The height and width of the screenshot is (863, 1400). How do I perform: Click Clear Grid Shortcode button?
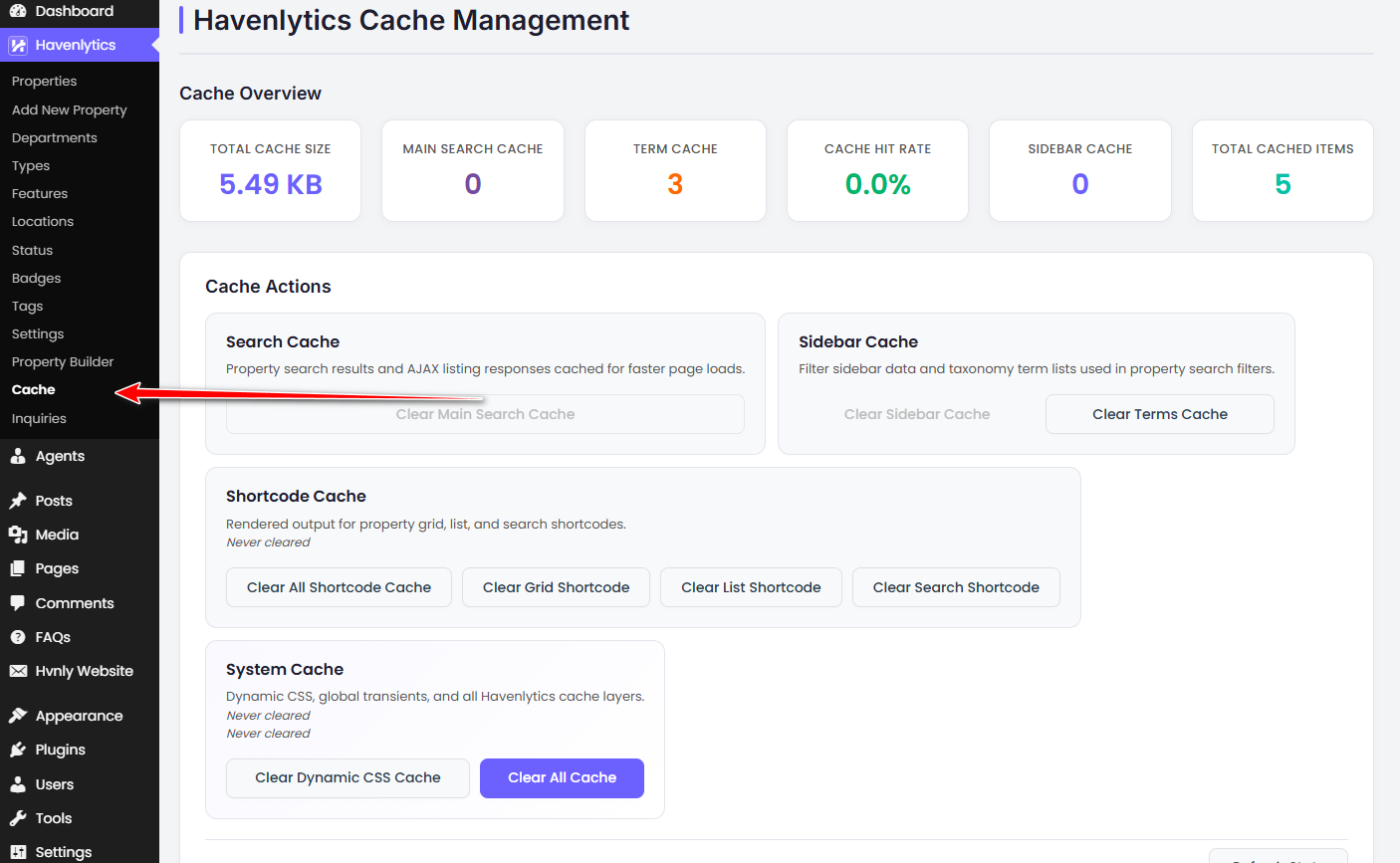tap(556, 587)
